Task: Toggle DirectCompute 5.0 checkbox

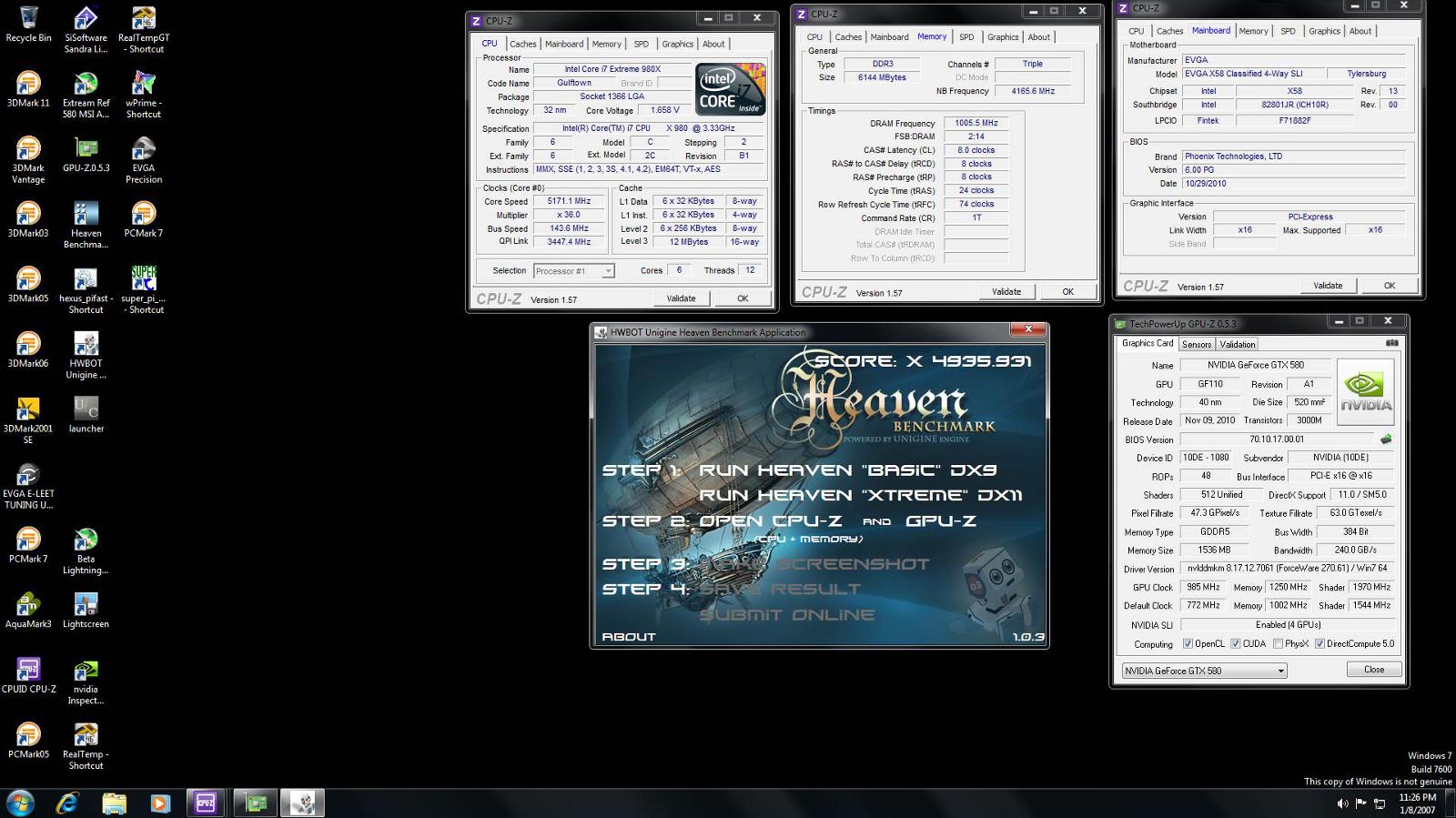Action: pyautogui.click(x=1319, y=644)
